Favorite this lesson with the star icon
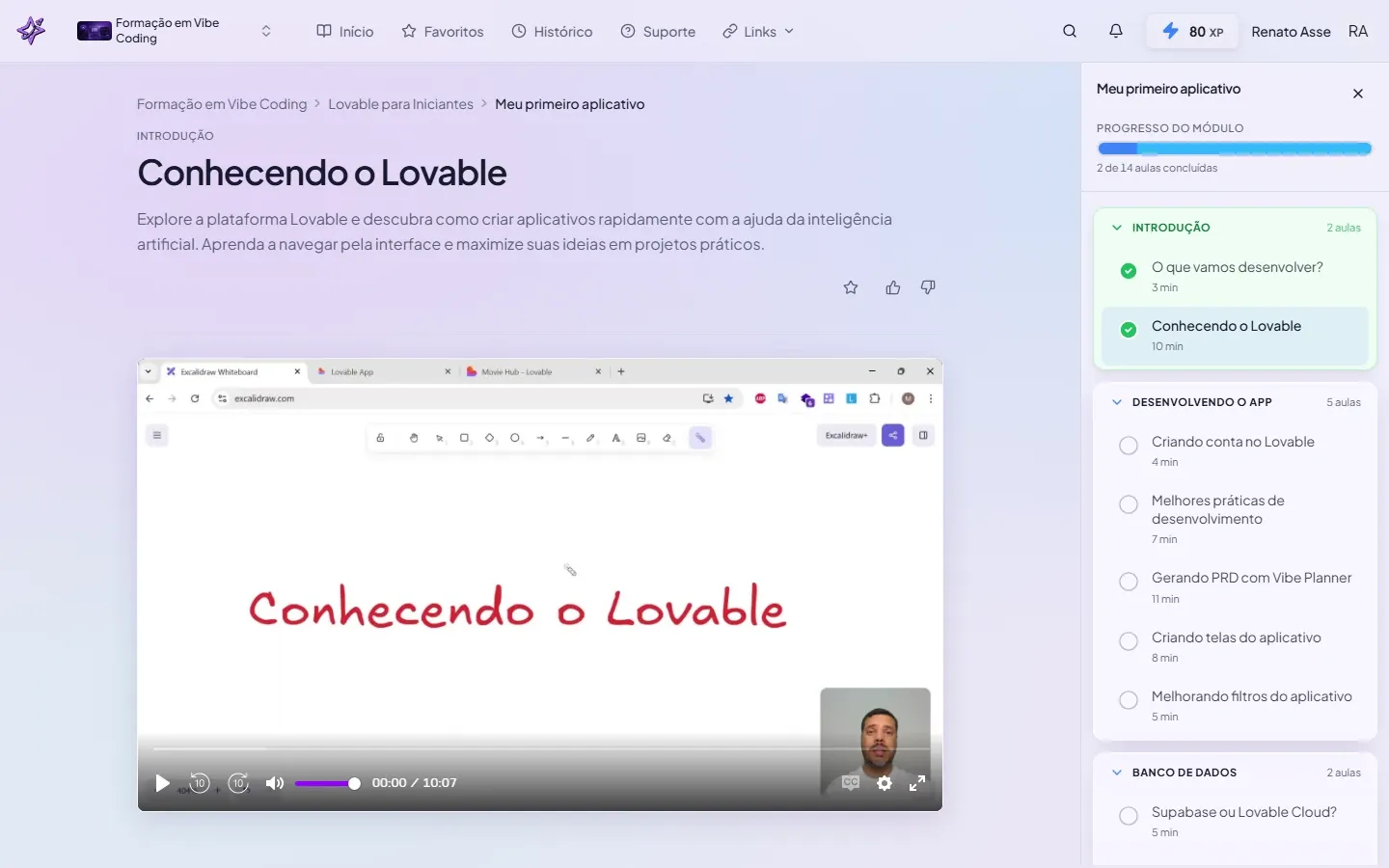1389x868 pixels. [x=851, y=287]
